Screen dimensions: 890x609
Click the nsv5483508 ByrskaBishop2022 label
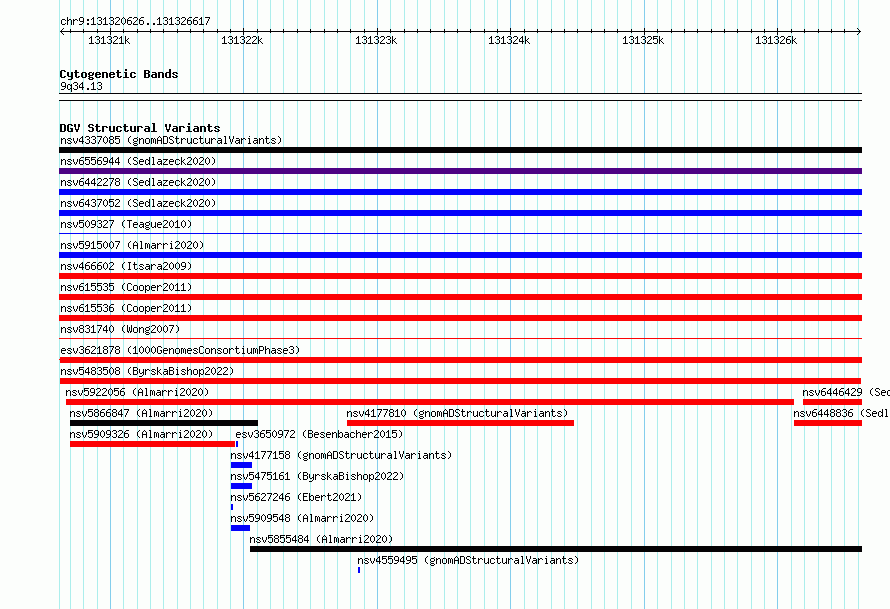click(x=147, y=371)
